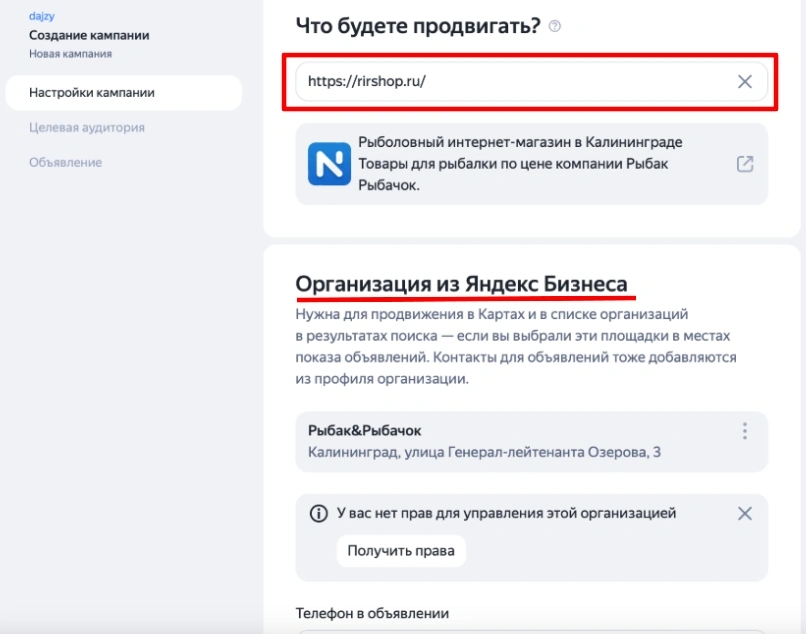
Task: Click 'Телефон в объявлении' label
Action: pos(372,613)
